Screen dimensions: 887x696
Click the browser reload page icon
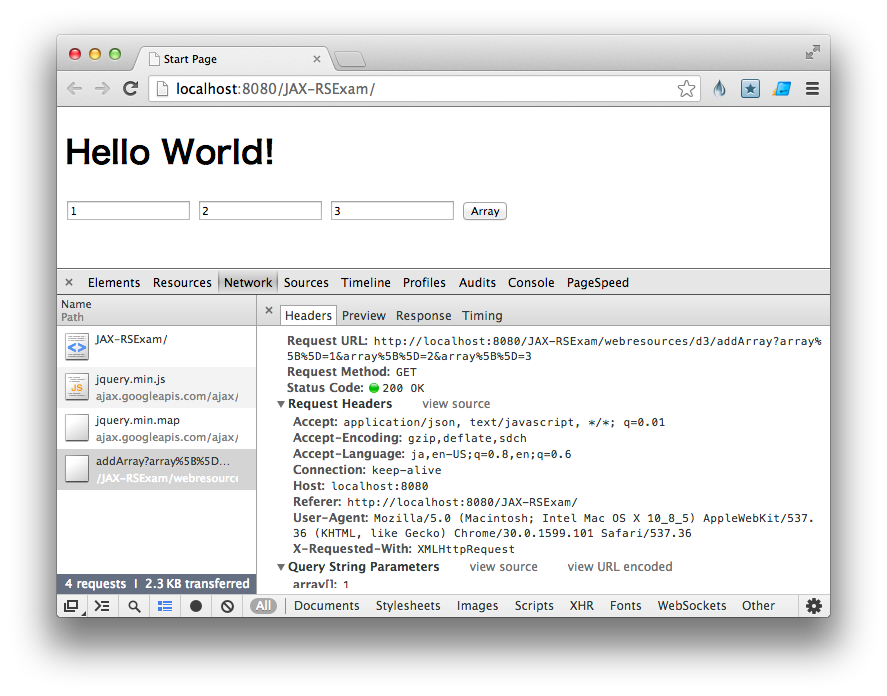click(130, 89)
